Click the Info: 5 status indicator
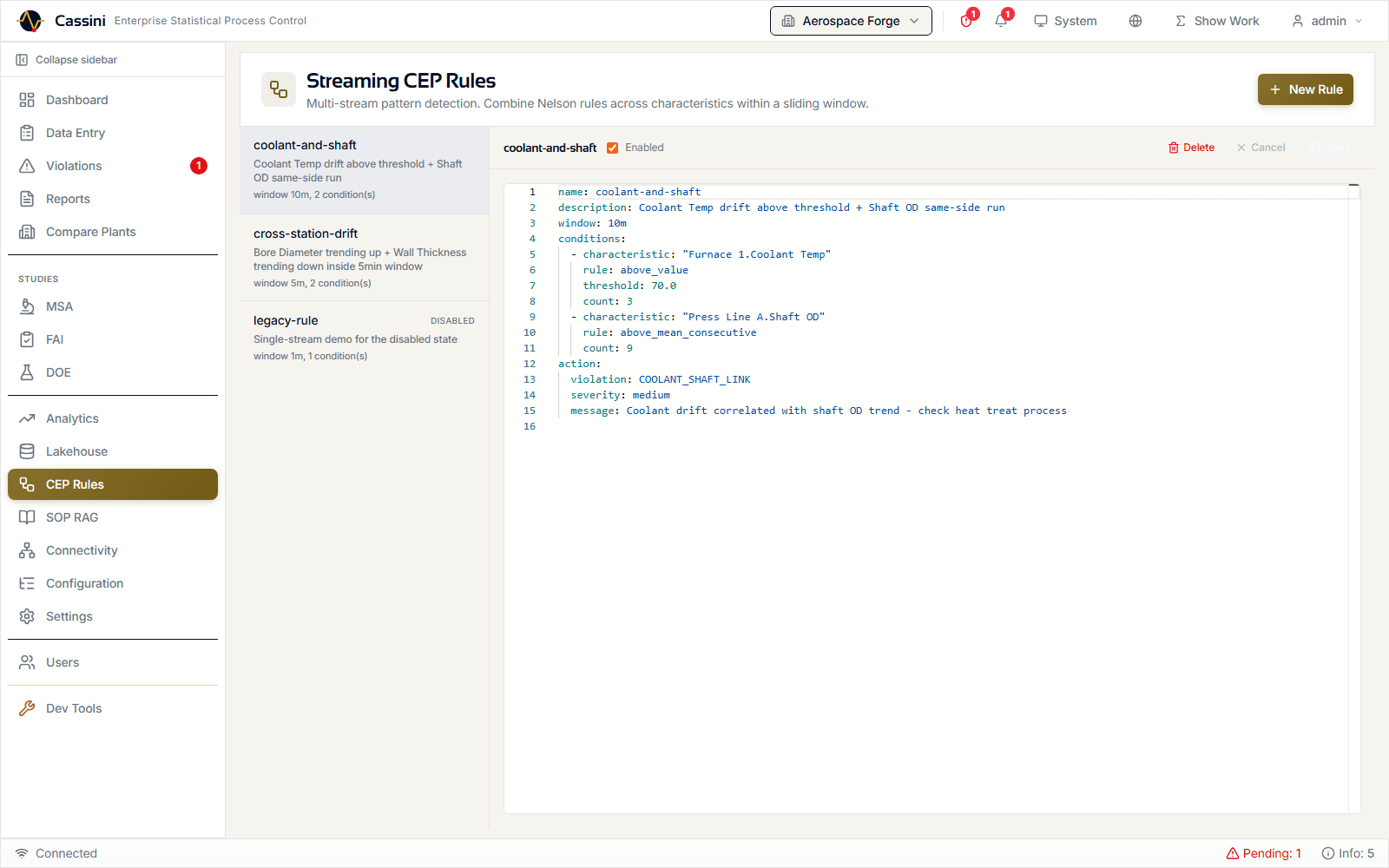 pos(1348,853)
